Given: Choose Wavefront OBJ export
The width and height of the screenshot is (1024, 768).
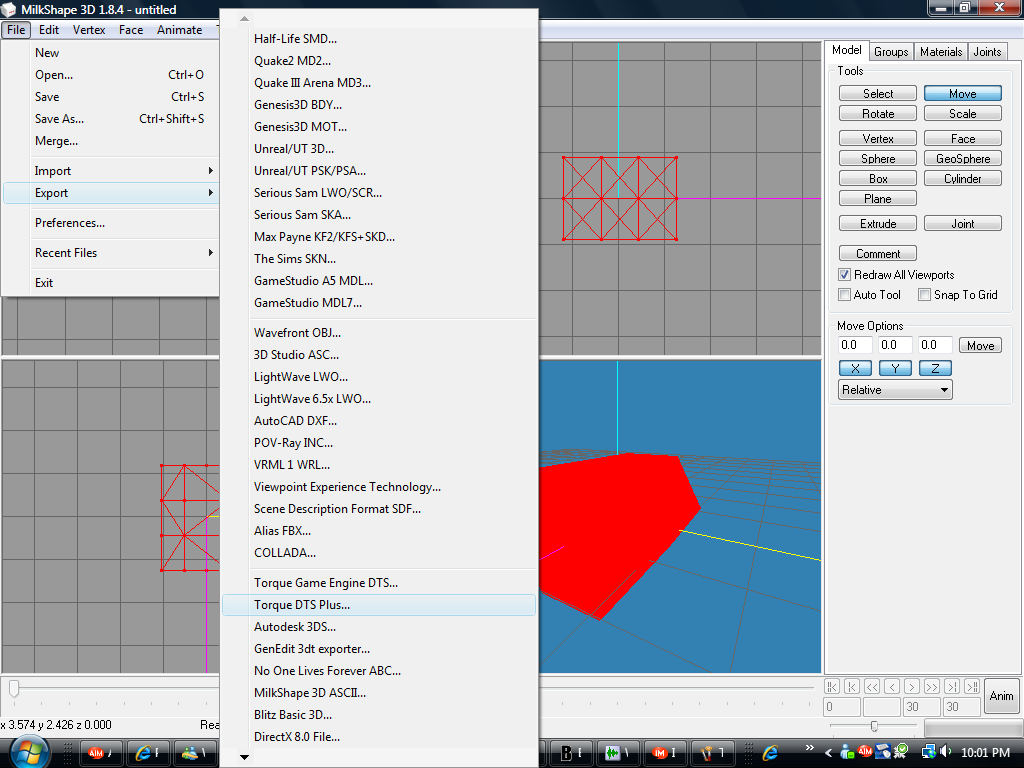Looking at the screenshot, I should coord(379,332).
